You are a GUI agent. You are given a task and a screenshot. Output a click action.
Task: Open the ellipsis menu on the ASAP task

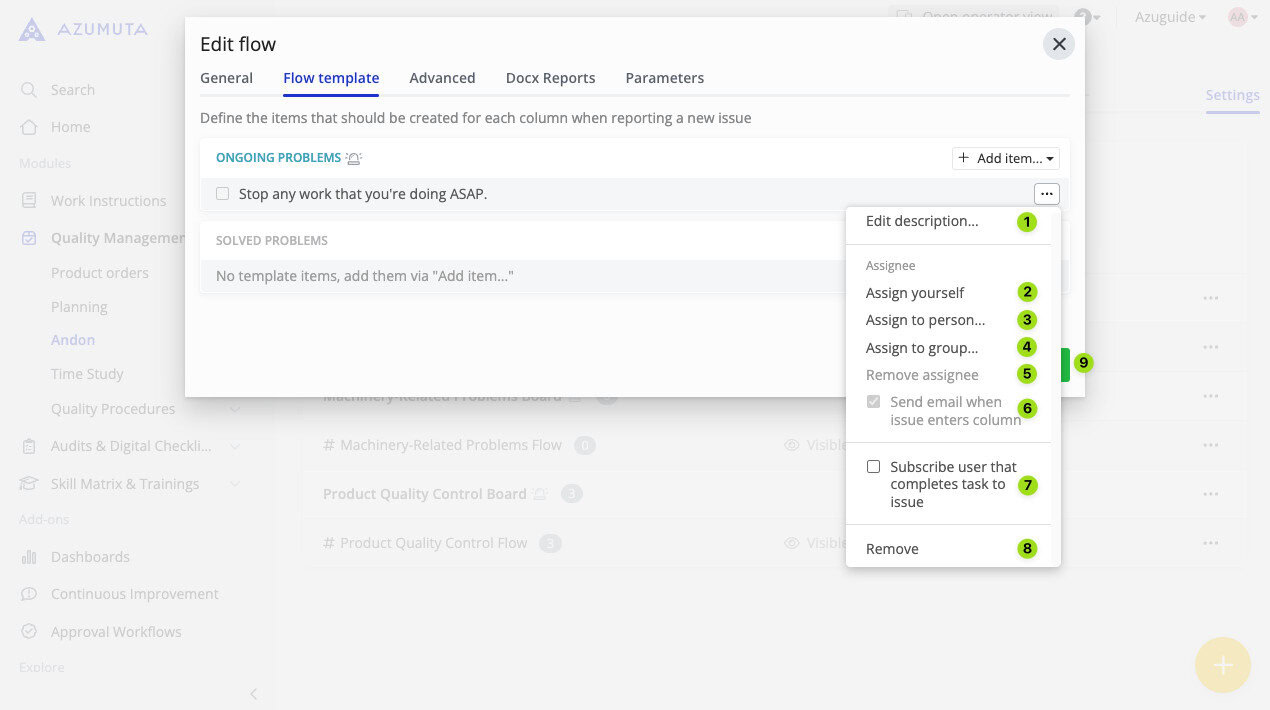coord(1046,193)
